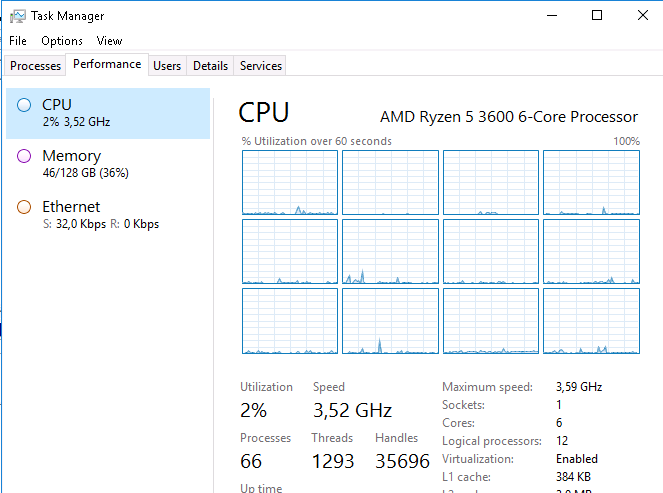This screenshot has width=663, height=493.
Task: Click the orange Ethernet circle icon
Action: (24, 207)
